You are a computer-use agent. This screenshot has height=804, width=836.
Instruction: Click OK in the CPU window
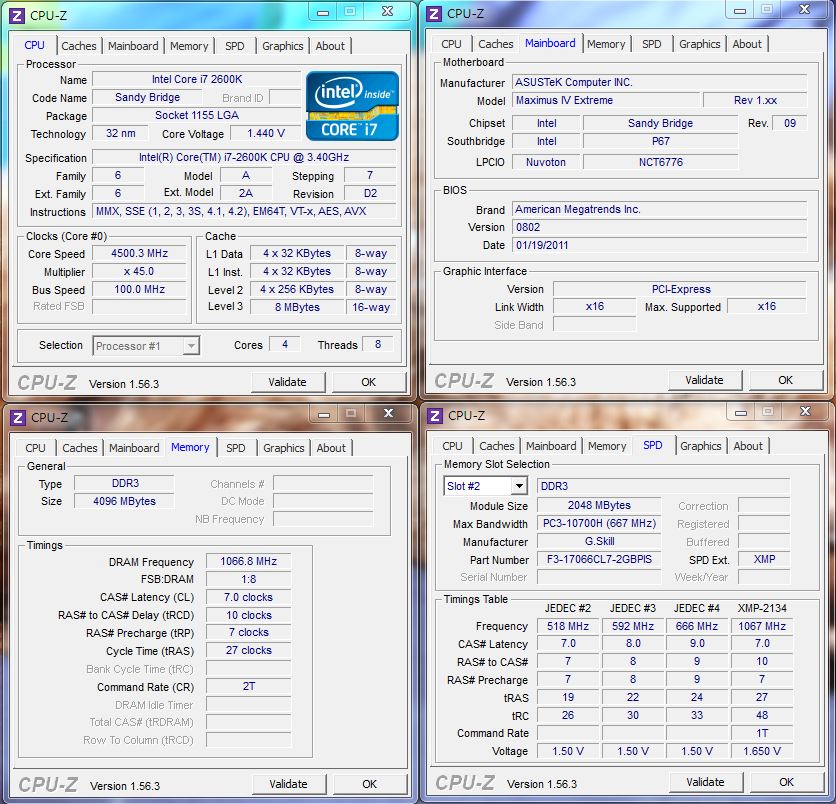368,382
